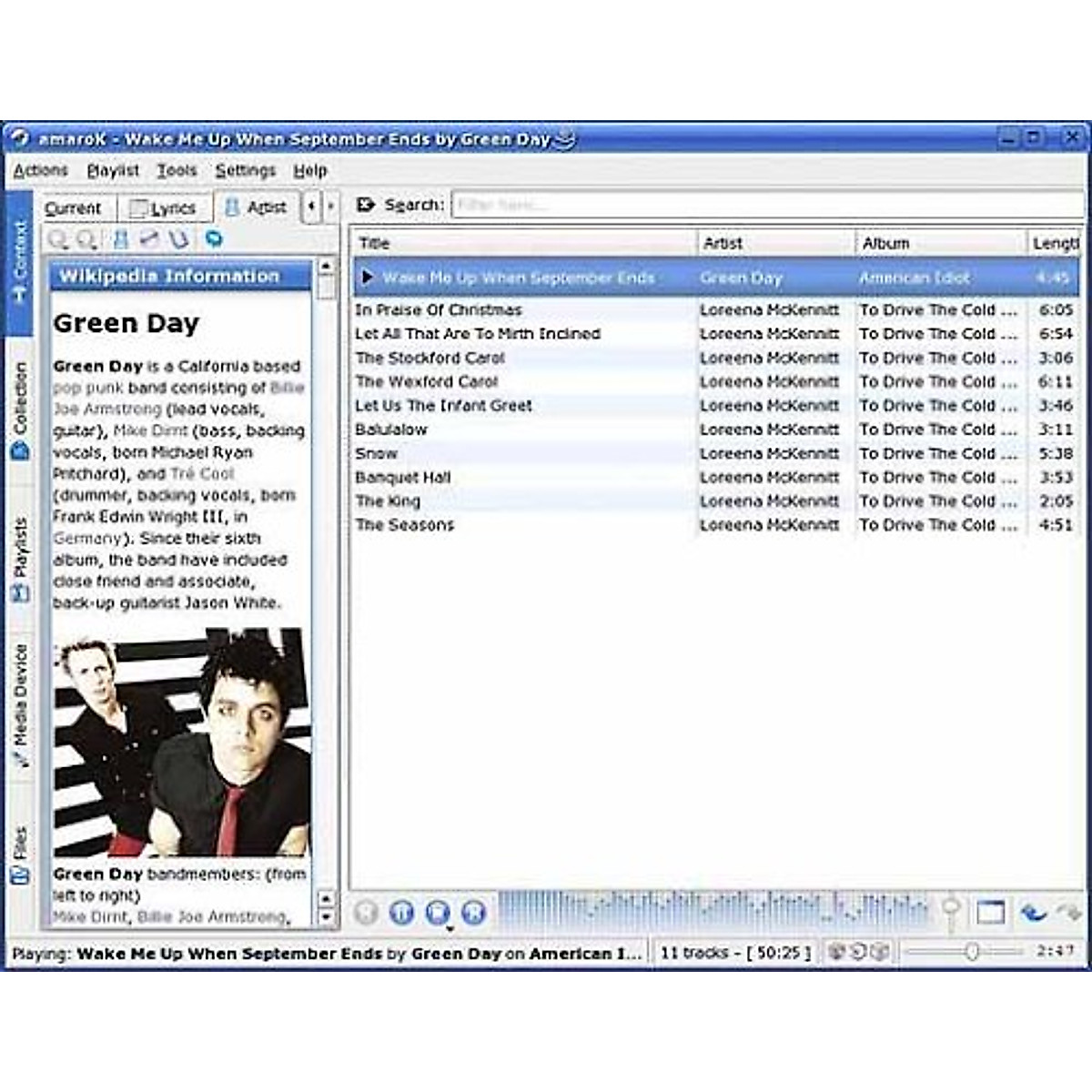Image resolution: width=1092 pixels, height=1092 pixels.
Task: Open the Settings menu
Action: [244, 170]
